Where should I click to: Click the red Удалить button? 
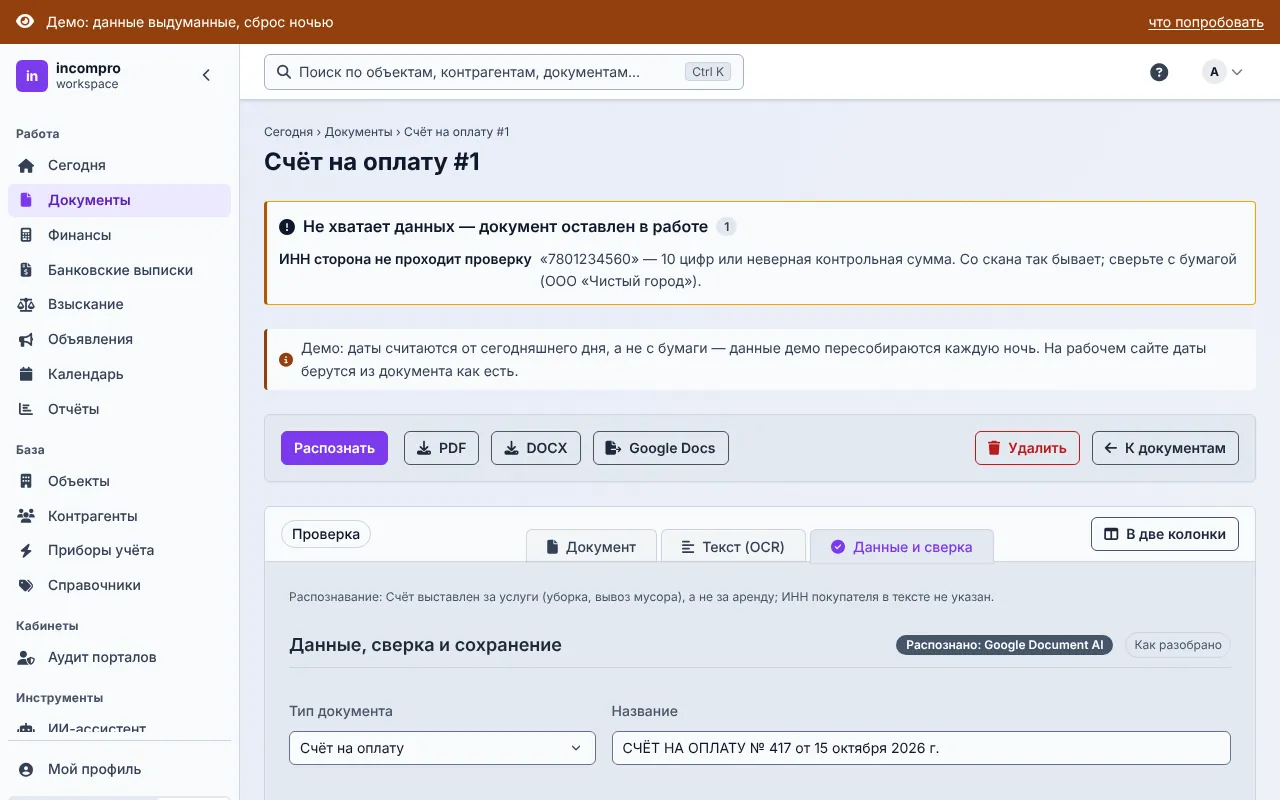[x=1027, y=448]
